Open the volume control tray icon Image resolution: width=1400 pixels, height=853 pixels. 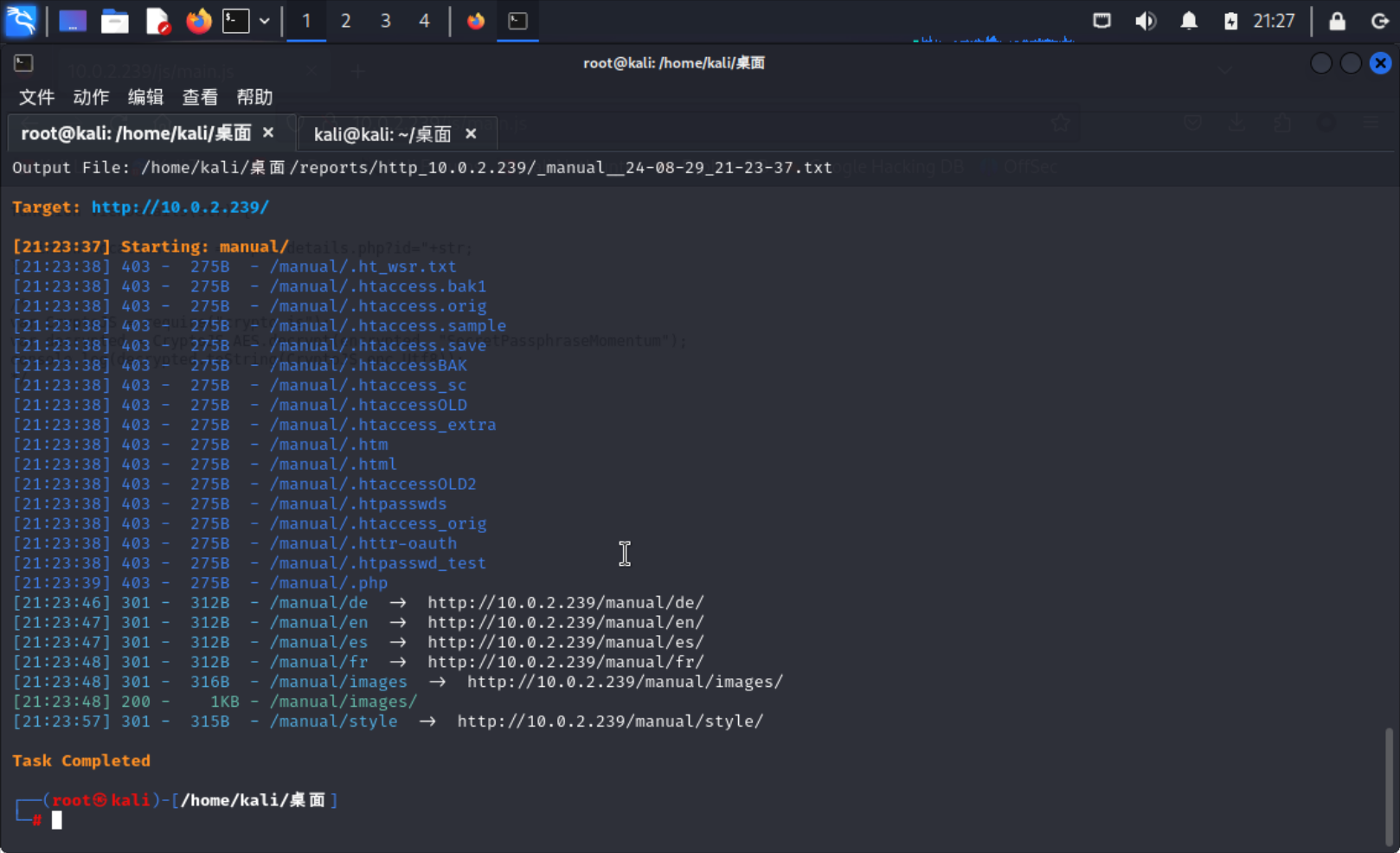[1146, 21]
